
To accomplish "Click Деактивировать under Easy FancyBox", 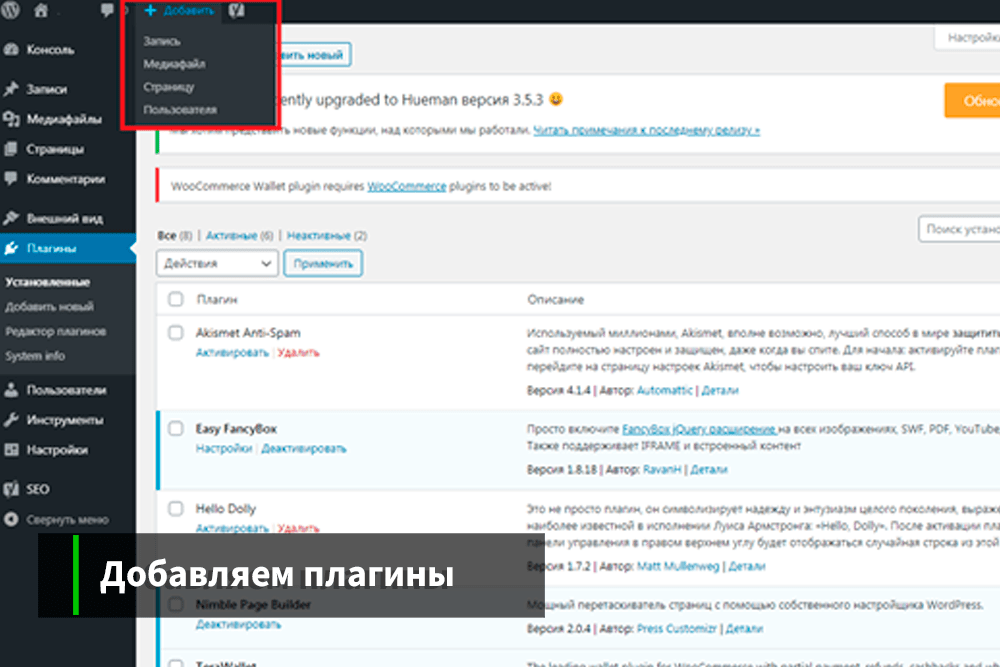I will tap(304, 449).
